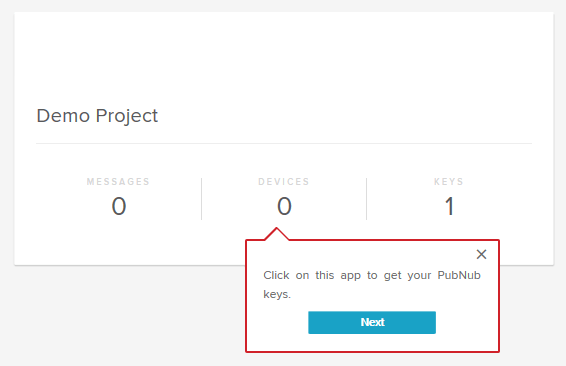Click the horizontal divider under Demo Project
566x366 pixels.
tap(284, 143)
